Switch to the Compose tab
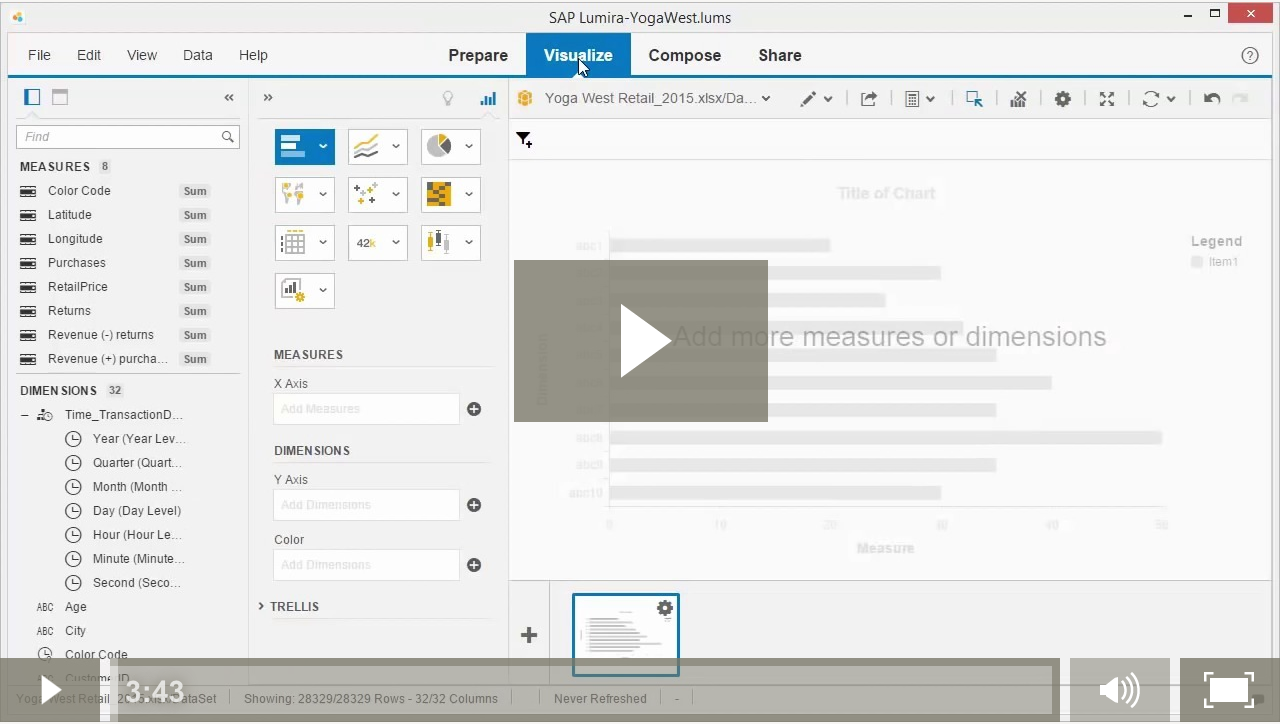This screenshot has height=724, width=1280. pyautogui.click(x=684, y=56)
